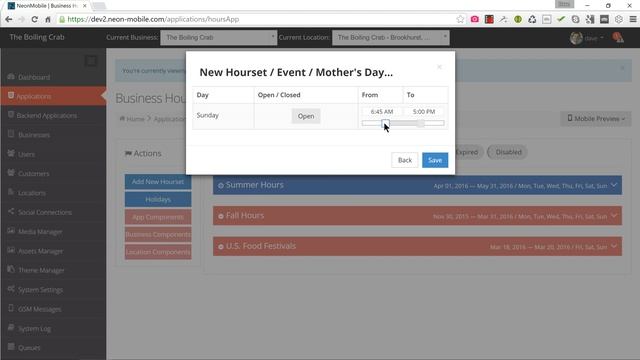The image size is (640, 360).
Task: Click the From time slider handle
Action: (385, 123)
